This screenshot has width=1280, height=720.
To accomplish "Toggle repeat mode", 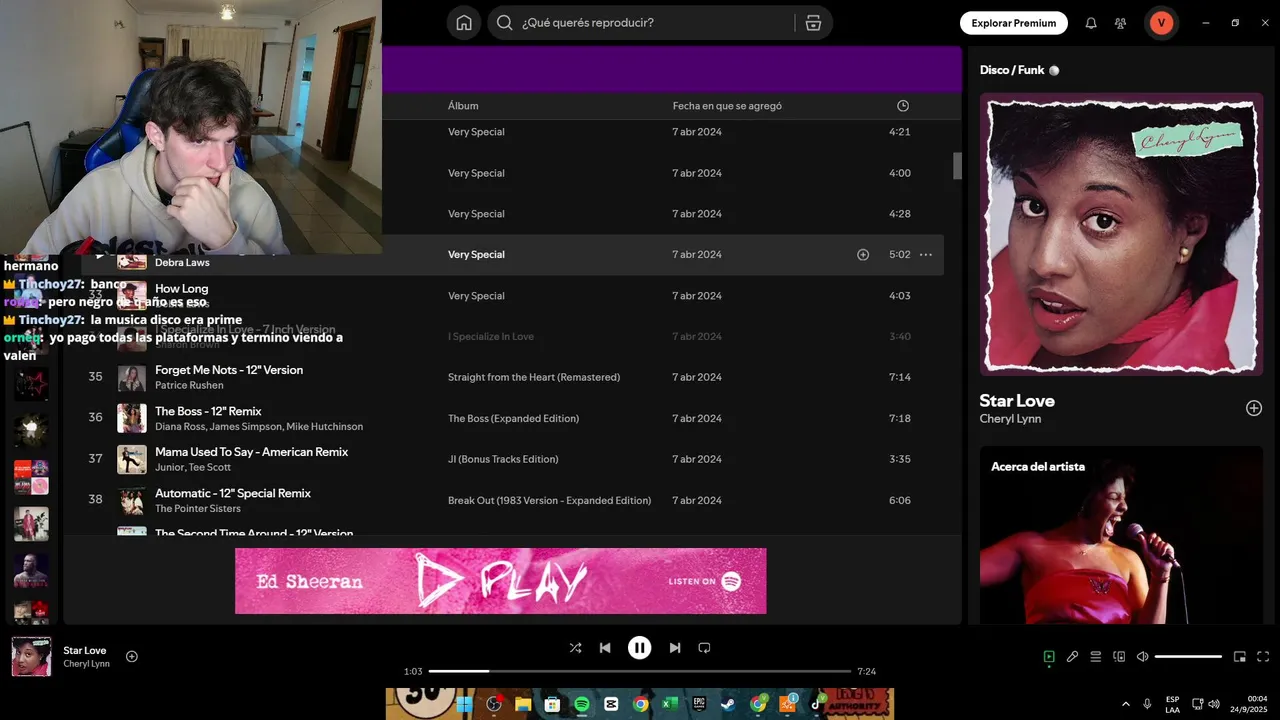I will pyautogui.click(x=704, y=648).
